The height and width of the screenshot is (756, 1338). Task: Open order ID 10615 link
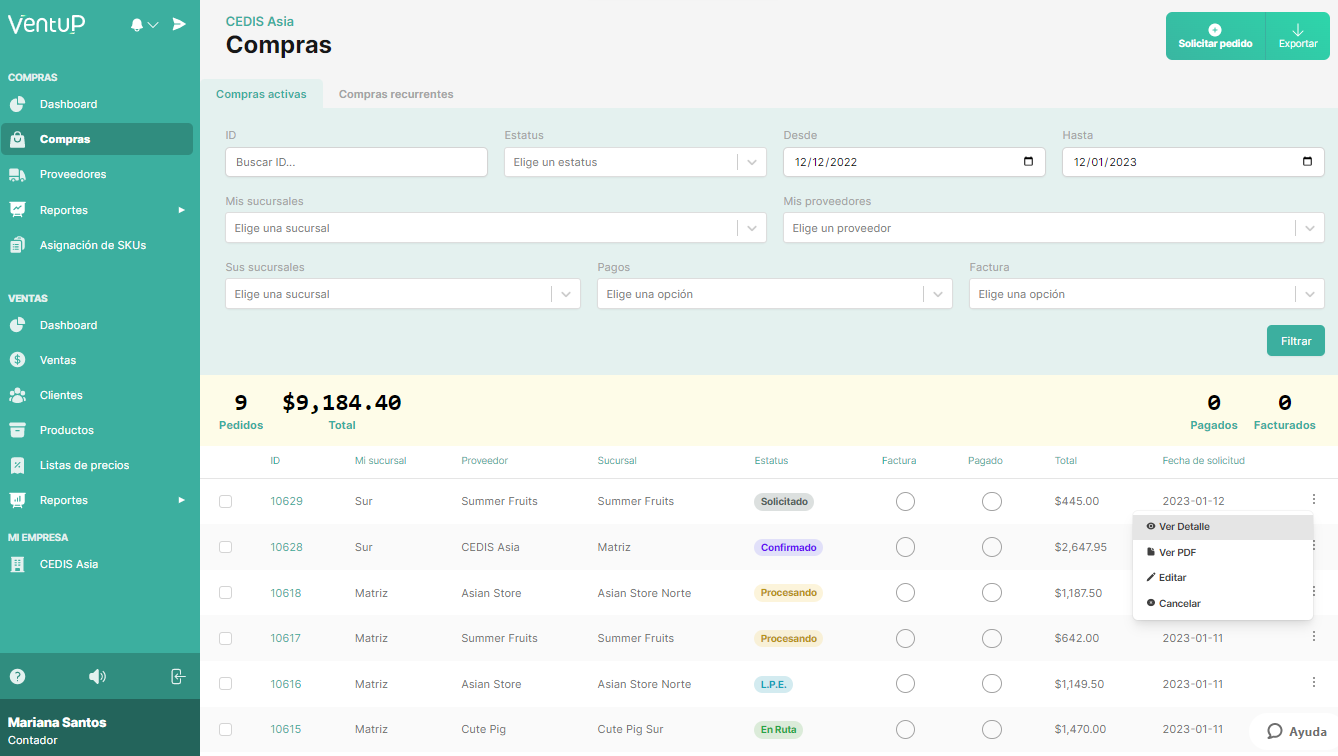coord(286,729)
